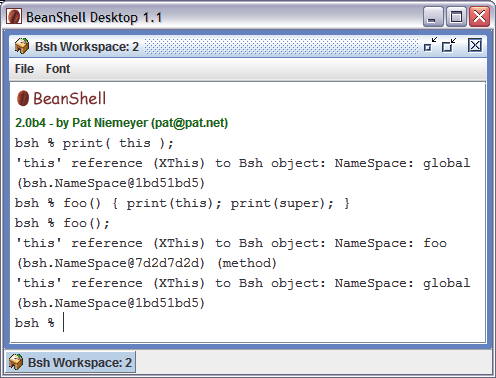This screenshot has width=496, height=378.
Task: Click the BeanShell Desktop 1.1 title text
Action: click(x=94, y=17)
